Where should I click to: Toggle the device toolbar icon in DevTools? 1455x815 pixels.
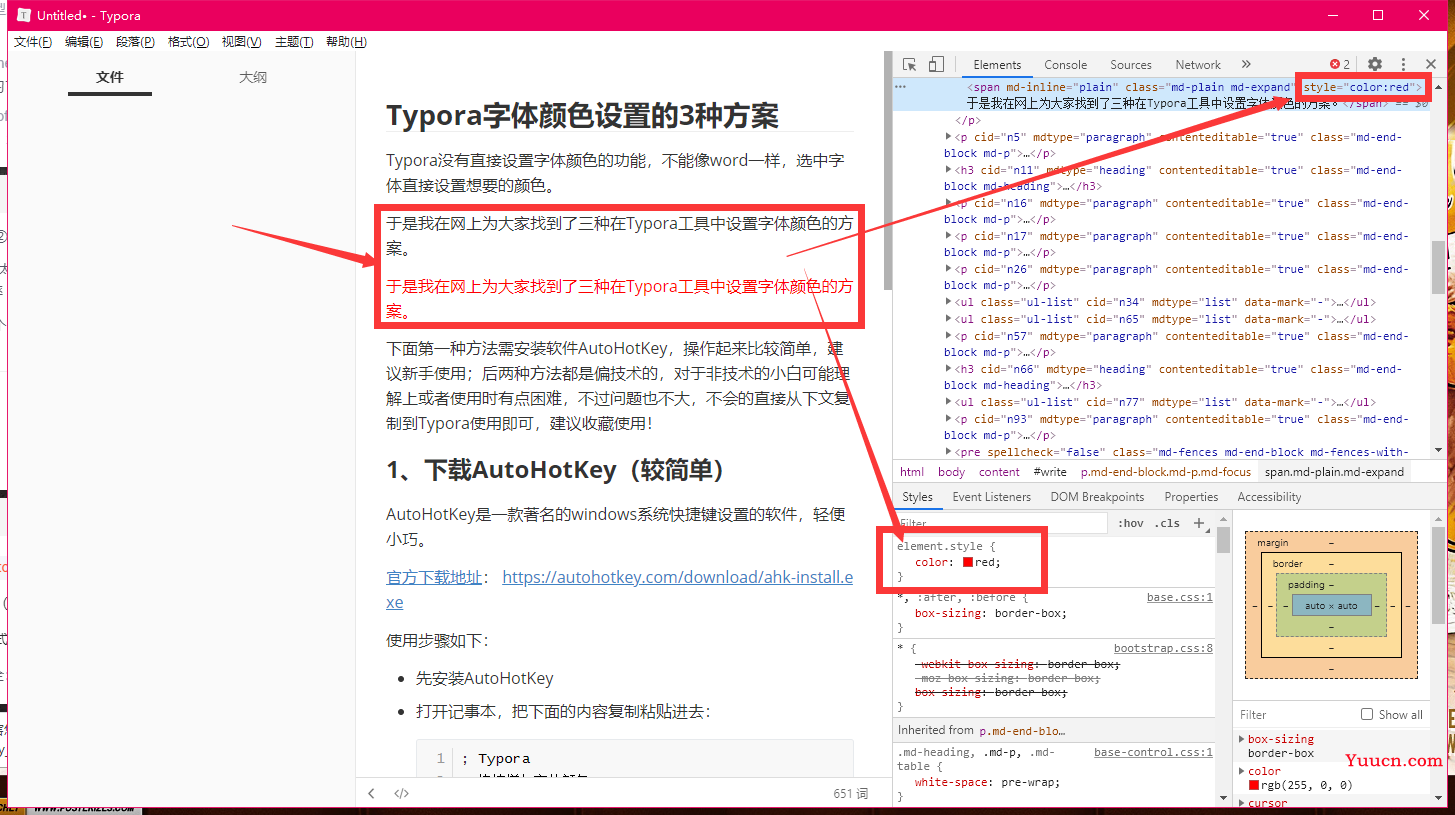(x=936, y=64)
